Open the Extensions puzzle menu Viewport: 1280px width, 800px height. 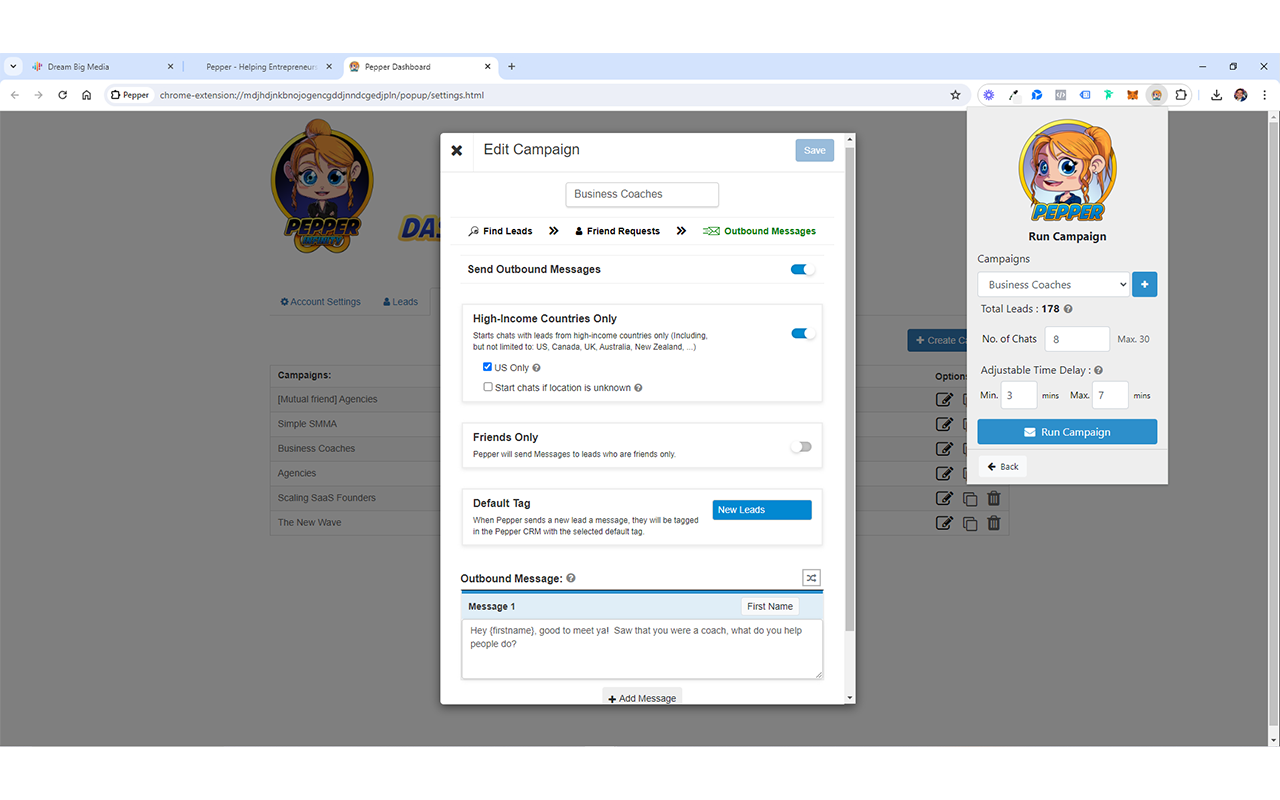tap(1181, 95)
